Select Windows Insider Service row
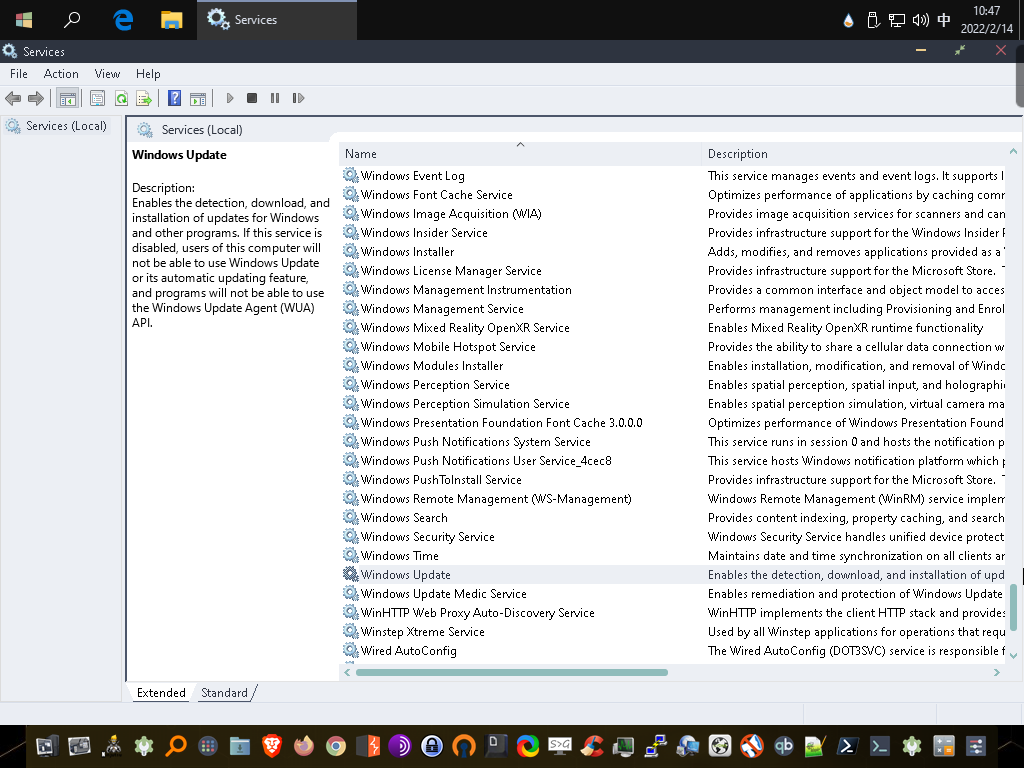 pos(673,232)
